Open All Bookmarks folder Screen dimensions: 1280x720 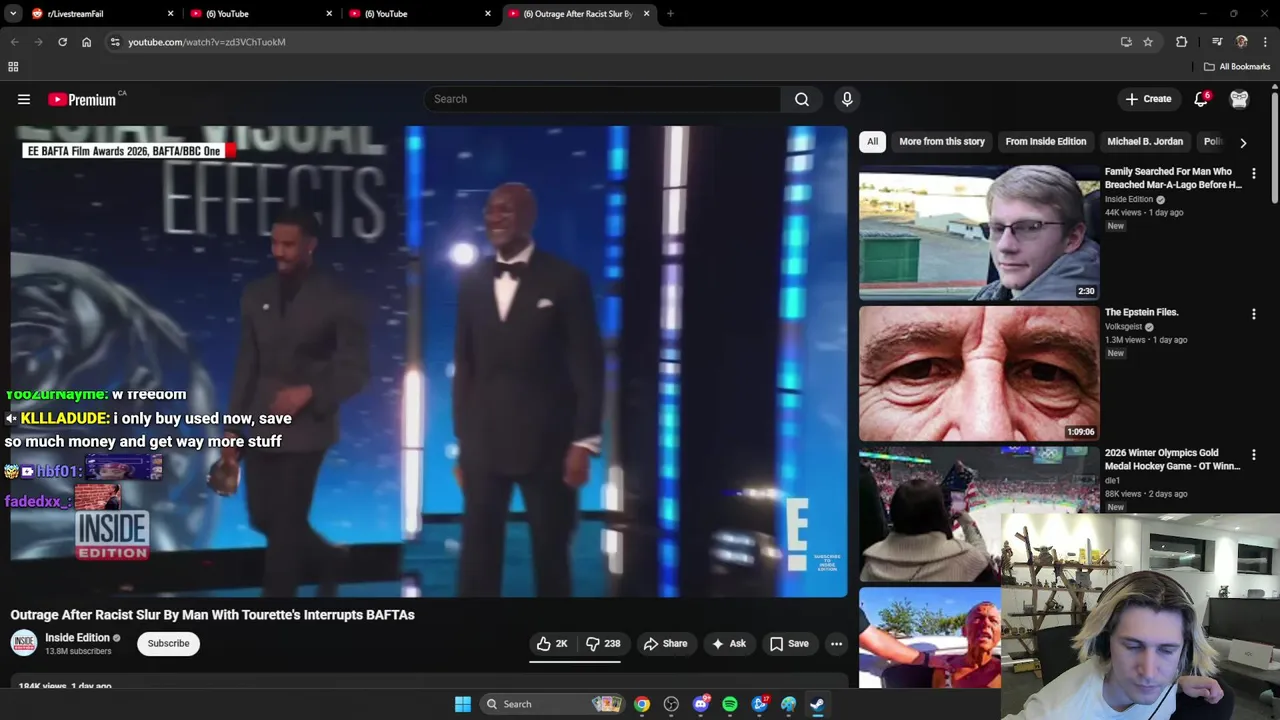pyautogui.click(x=1237, y=67)
